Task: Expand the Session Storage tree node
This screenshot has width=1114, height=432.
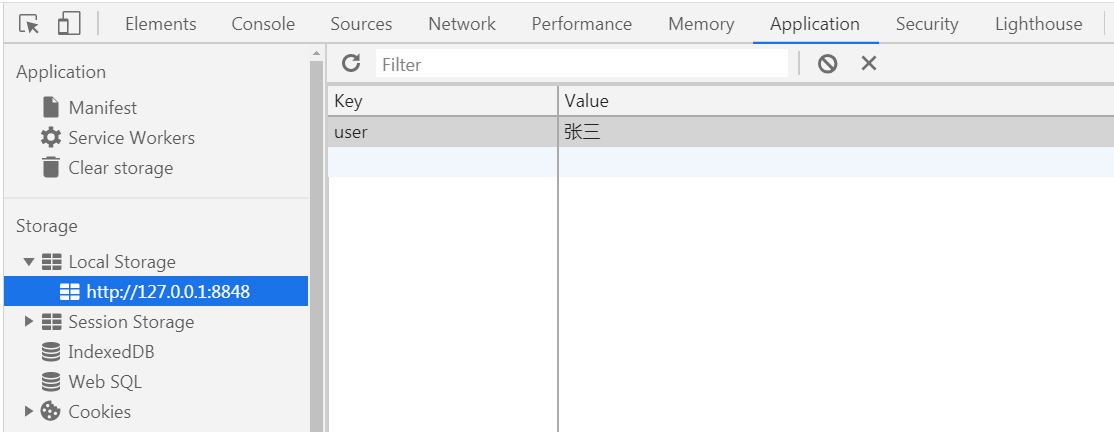Action: click(29, 322)
